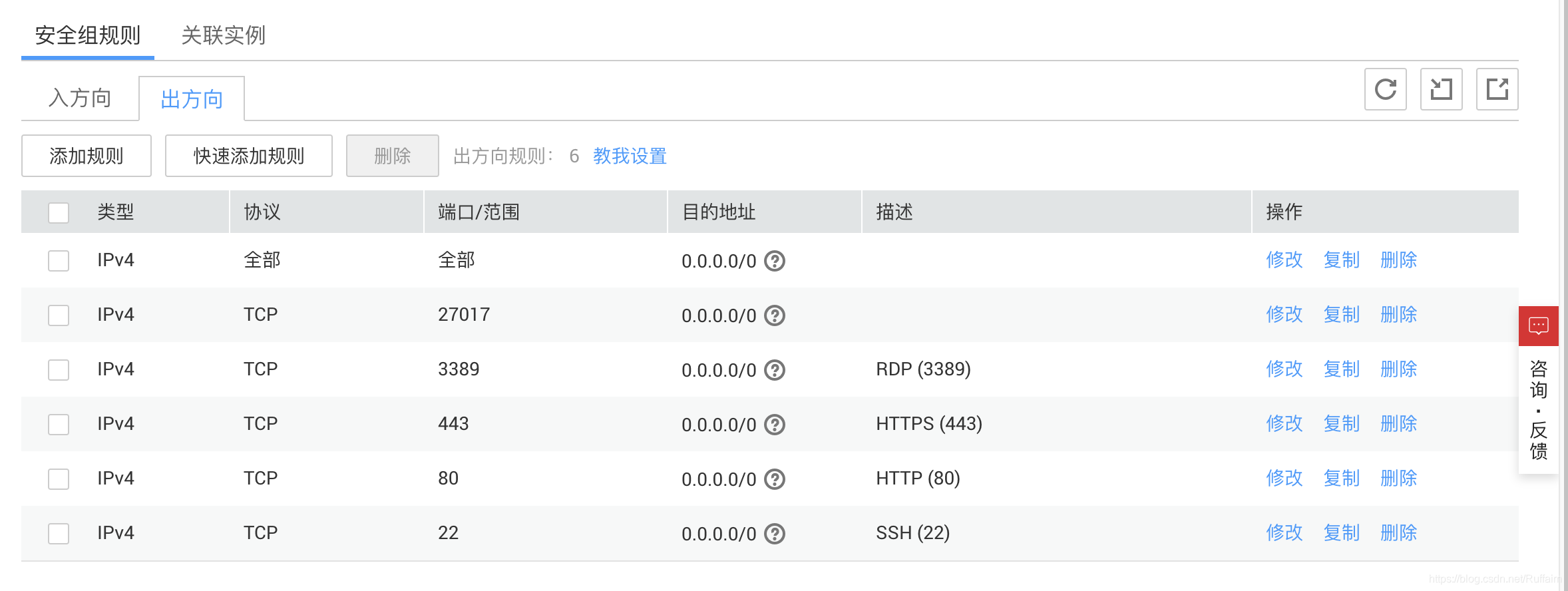Screen dimensions: 1568x591
Task: Click the port value 27017
Action: (x=464, y=314)
